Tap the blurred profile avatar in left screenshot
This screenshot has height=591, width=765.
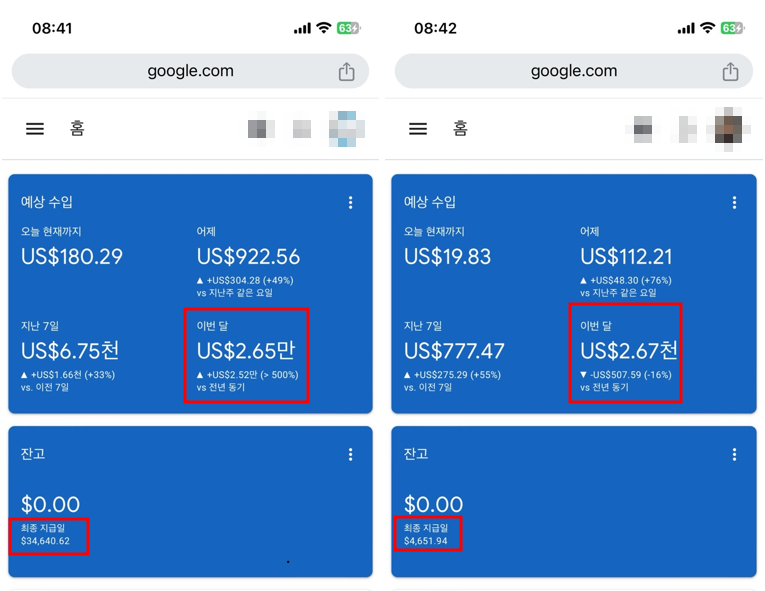[x=346, y=129]
